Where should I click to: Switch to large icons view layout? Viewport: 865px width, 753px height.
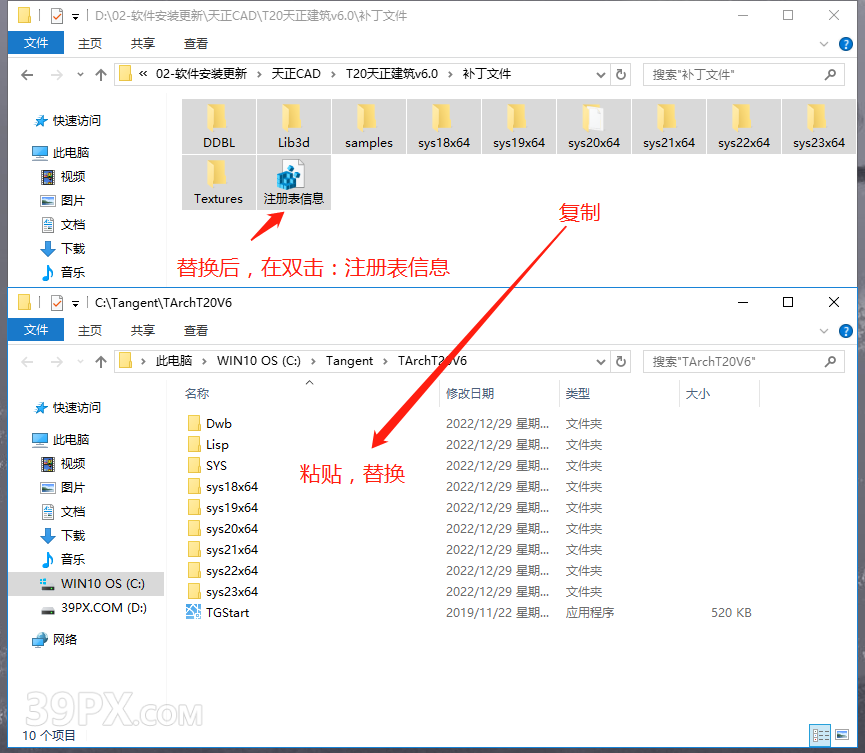point(842,735)
